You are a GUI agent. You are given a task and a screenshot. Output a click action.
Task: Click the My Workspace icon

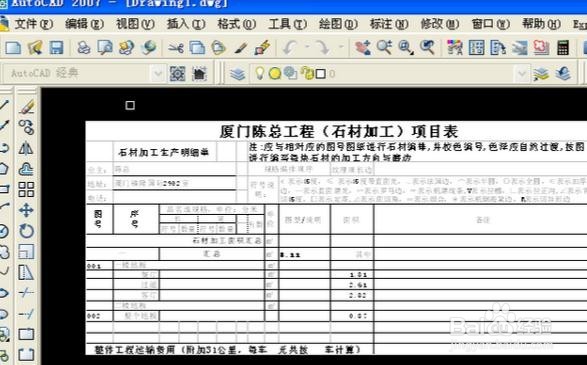[x=199, y=74]
